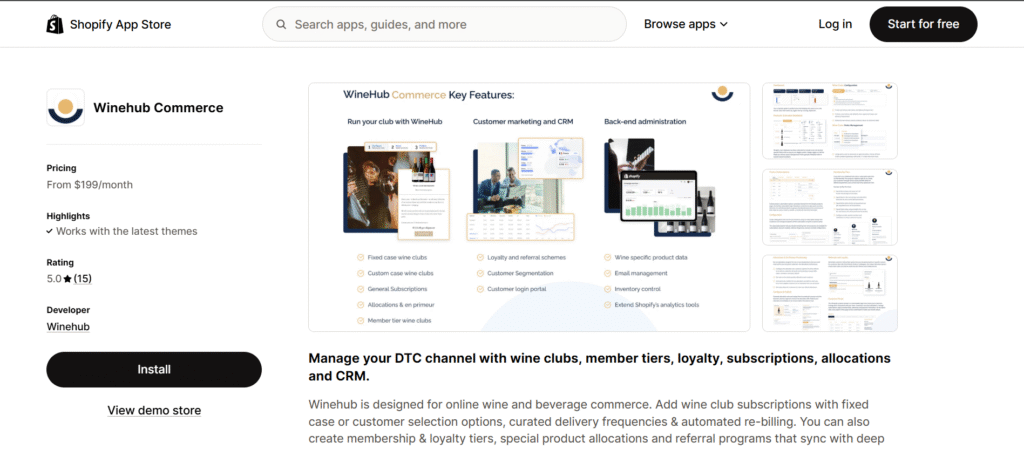1024x449 pixels.
Task: Click the Log in link
Action: point(835,24)
